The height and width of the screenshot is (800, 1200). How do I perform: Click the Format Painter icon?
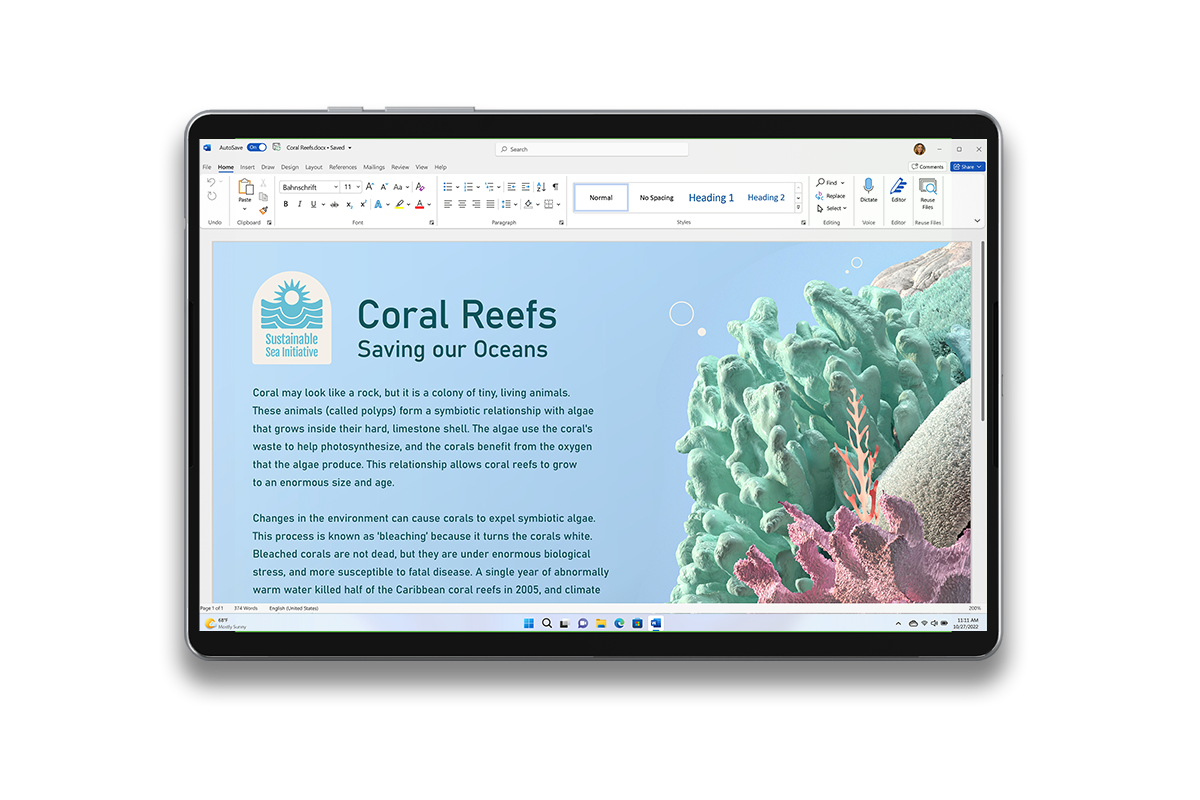264,210
